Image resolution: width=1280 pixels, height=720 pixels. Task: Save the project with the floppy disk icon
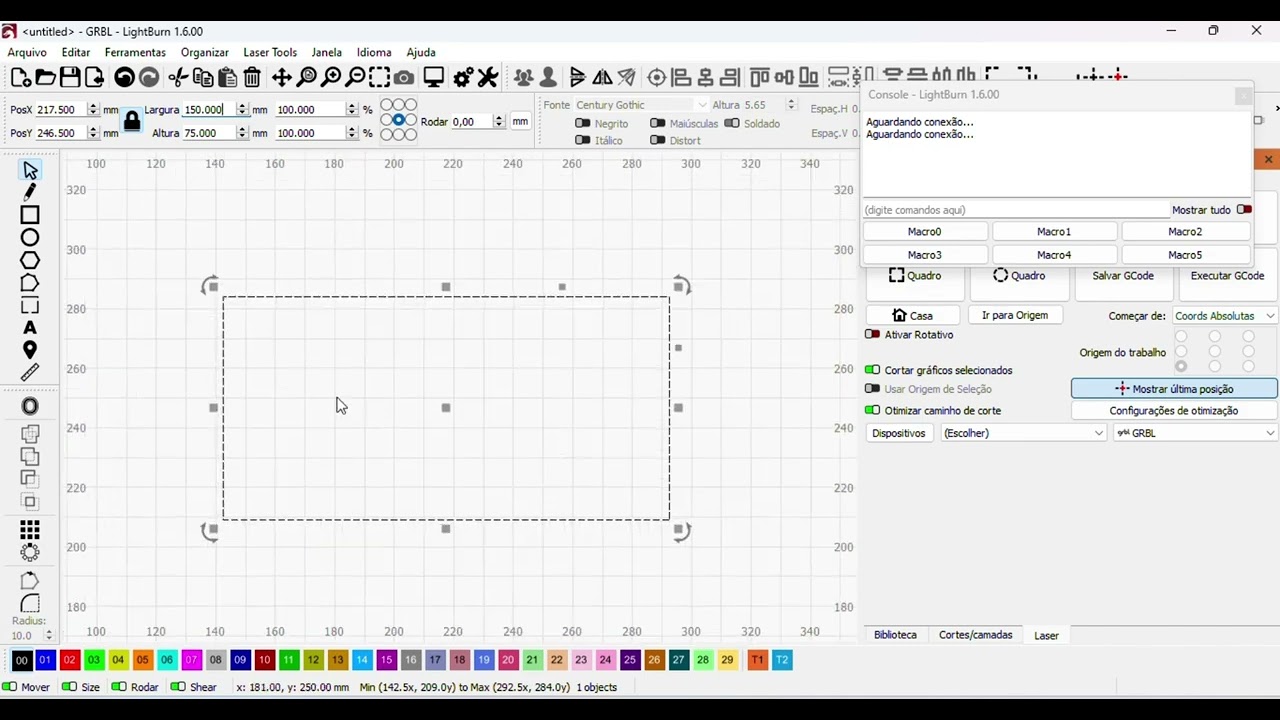[x=70, y=77]
